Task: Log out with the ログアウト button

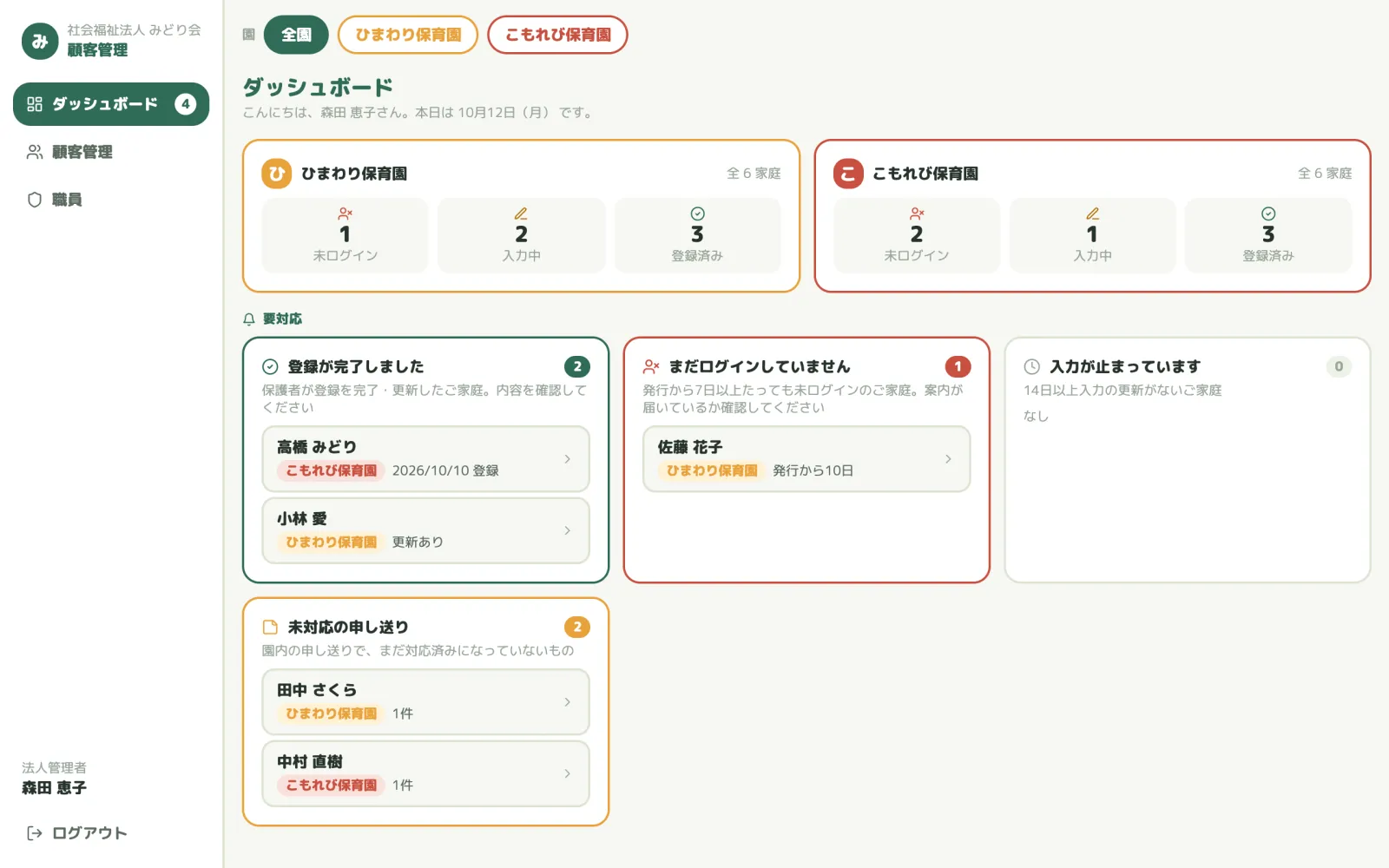Action: pos(111,833)
